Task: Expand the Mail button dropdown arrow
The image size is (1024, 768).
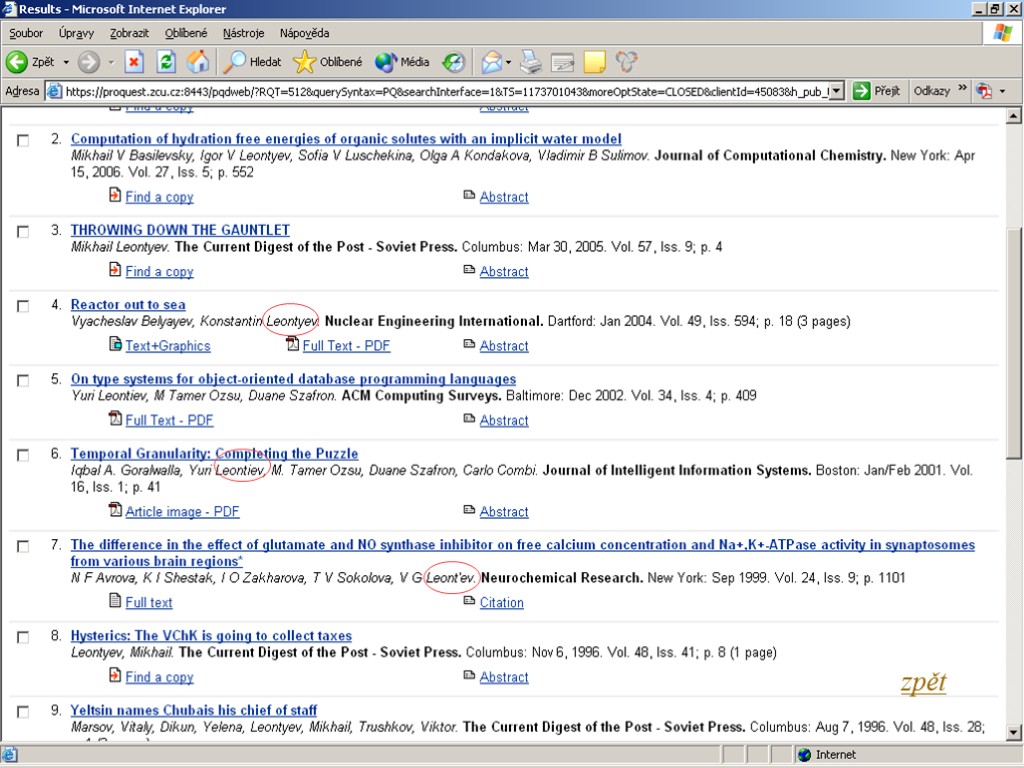Action: click(x=508, y=63)
